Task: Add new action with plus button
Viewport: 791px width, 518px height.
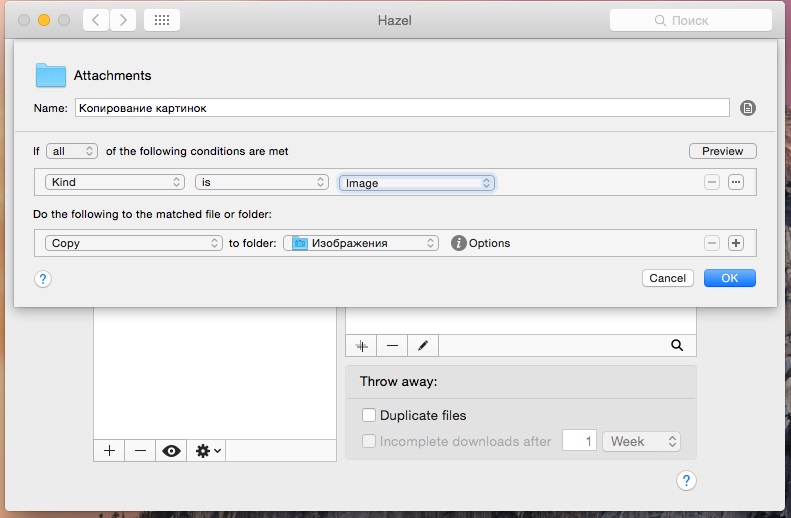Action: (x=736, y=243)
